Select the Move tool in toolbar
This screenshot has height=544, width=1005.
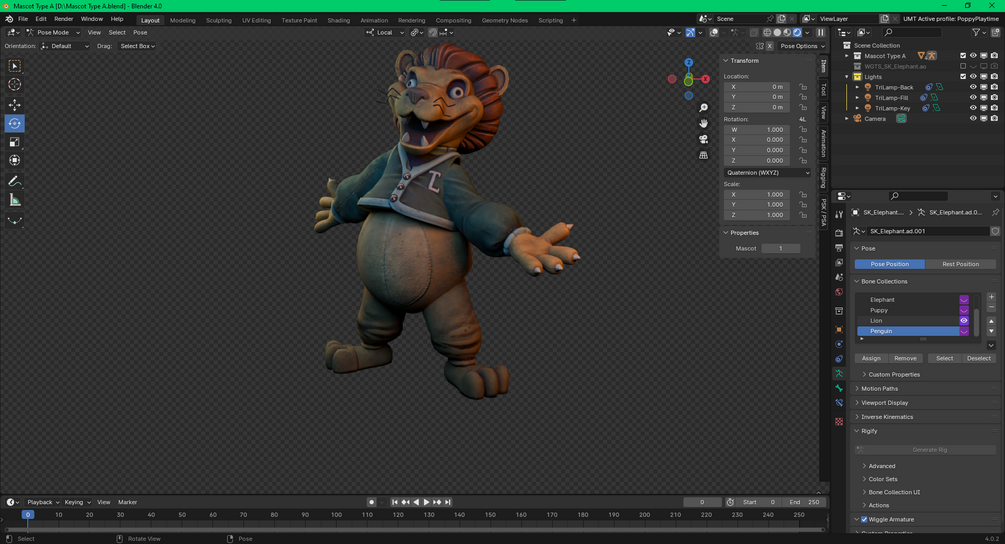pyautogui.click(x=14, y=104)
